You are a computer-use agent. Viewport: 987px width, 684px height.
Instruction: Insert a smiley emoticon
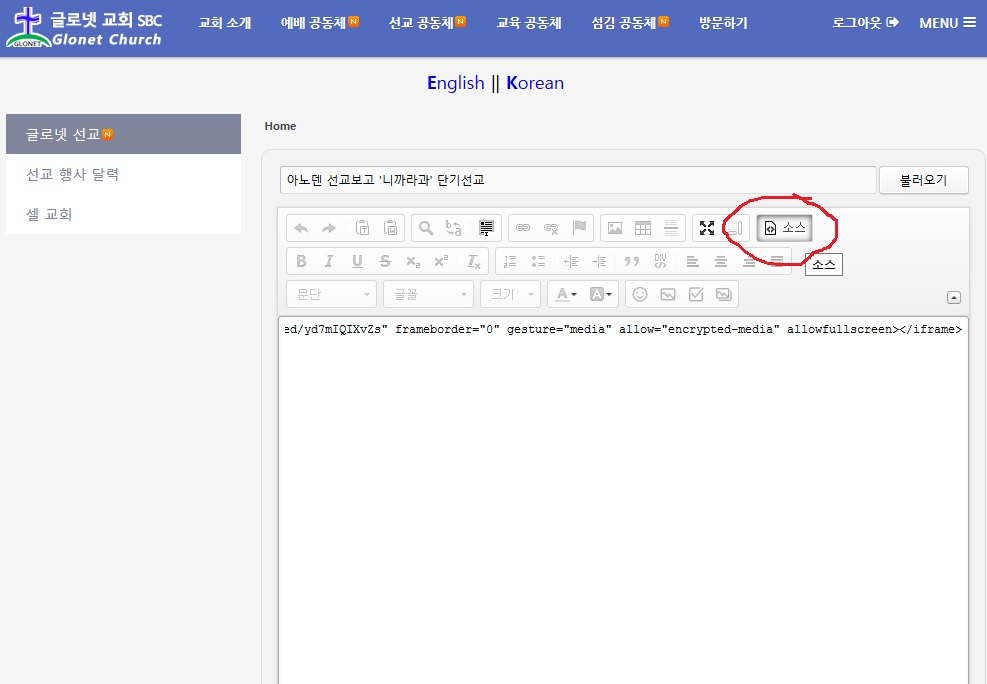640,294
